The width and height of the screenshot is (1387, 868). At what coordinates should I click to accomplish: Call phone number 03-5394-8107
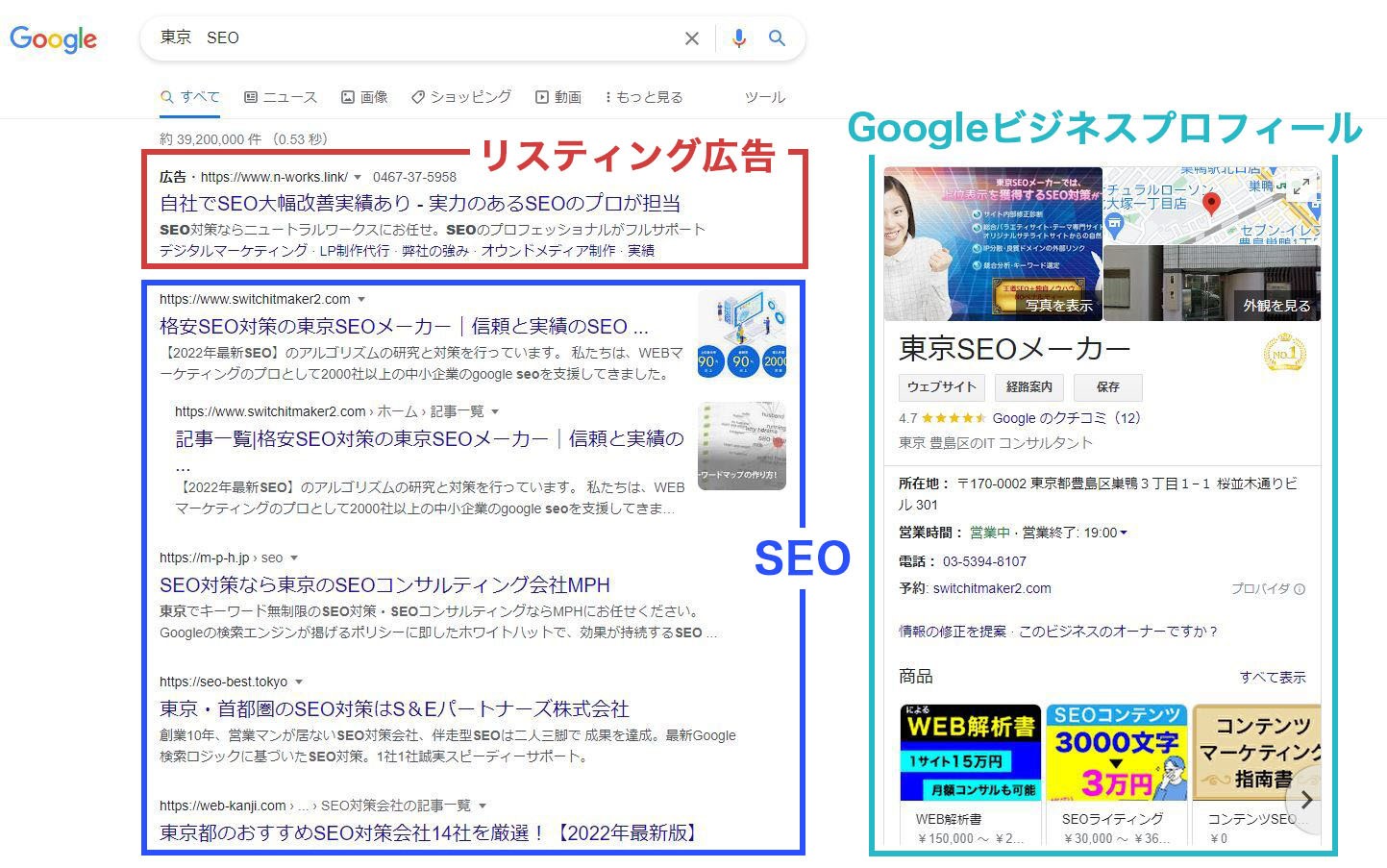tap(984, 561)
